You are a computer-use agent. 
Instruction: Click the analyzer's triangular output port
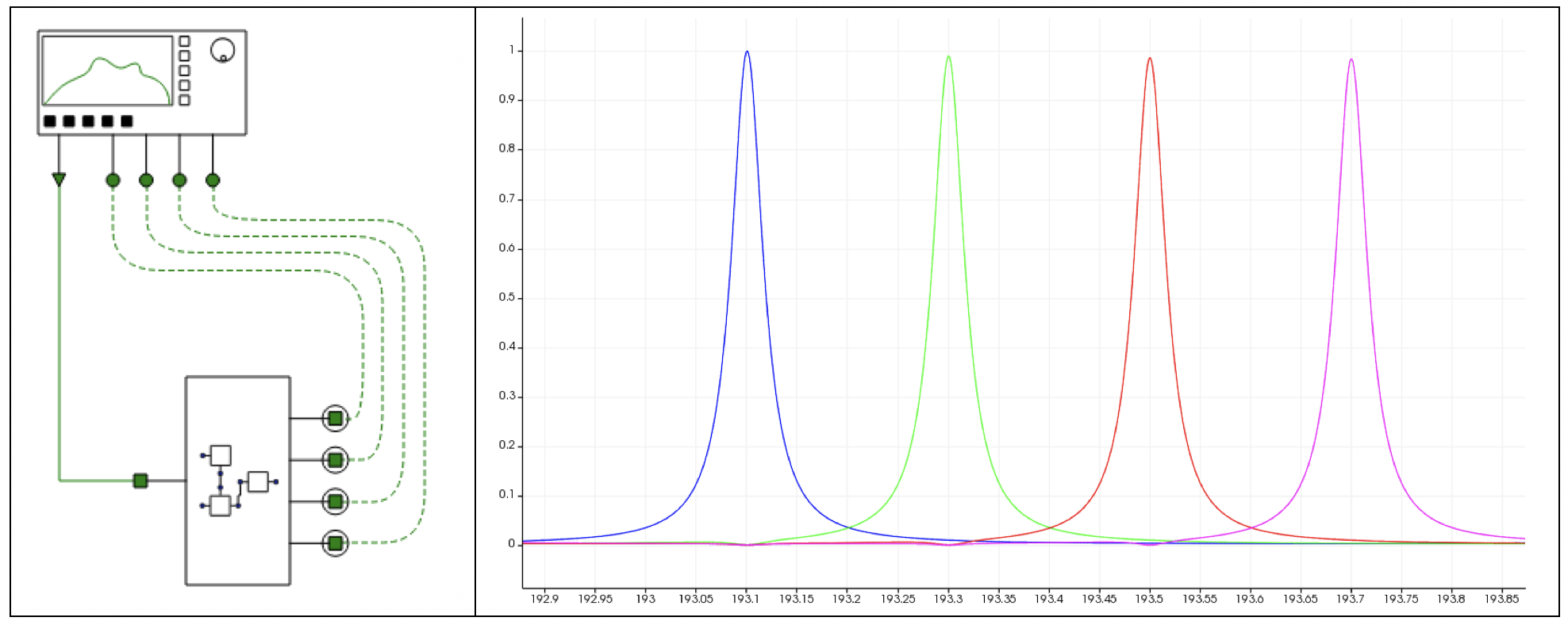point(59,179)
